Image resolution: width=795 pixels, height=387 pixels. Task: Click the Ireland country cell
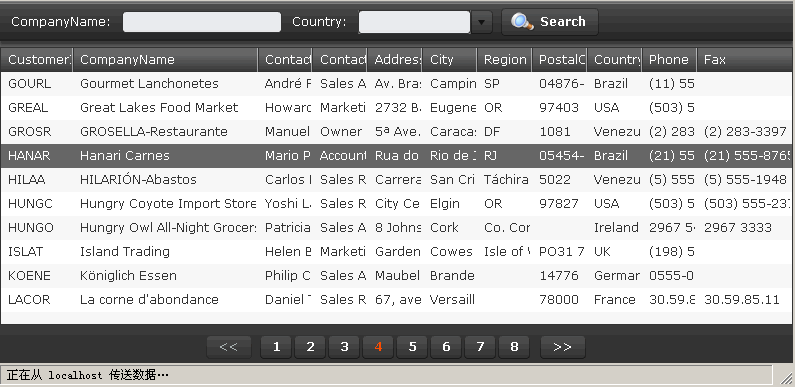point(616,228)
